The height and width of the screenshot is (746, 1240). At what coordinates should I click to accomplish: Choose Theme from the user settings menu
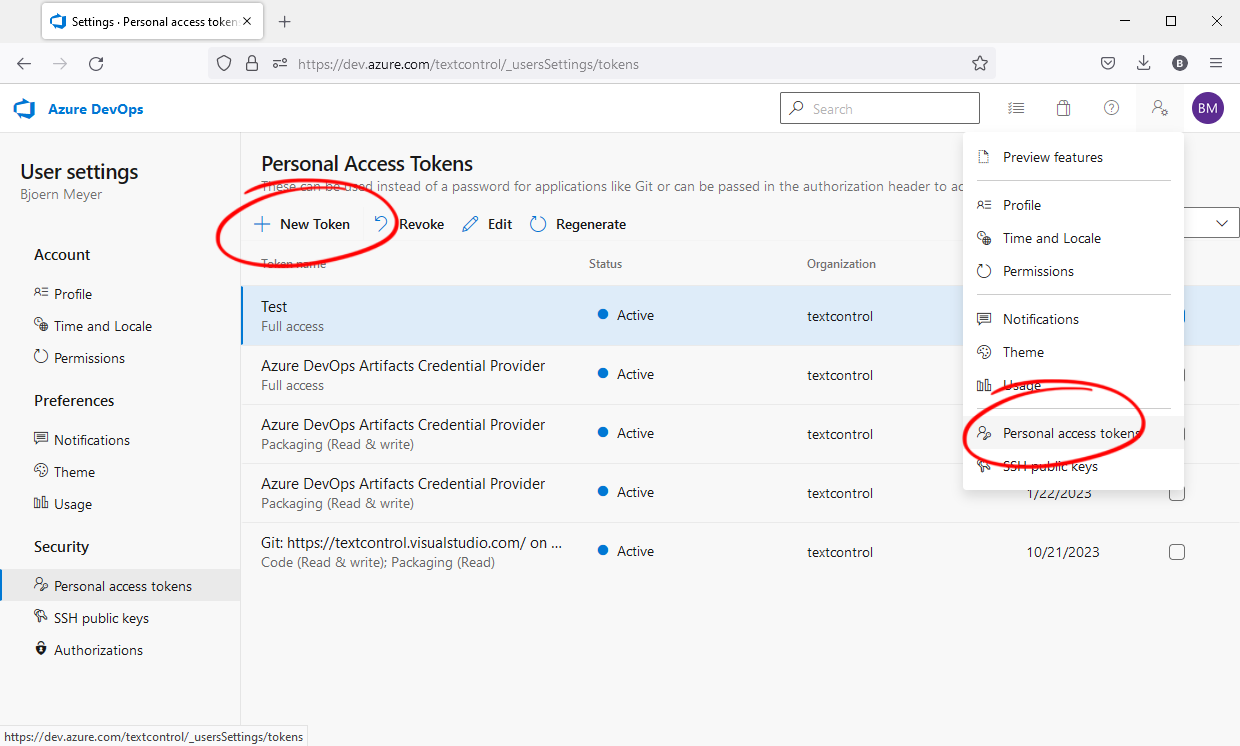pos(1023,352)
